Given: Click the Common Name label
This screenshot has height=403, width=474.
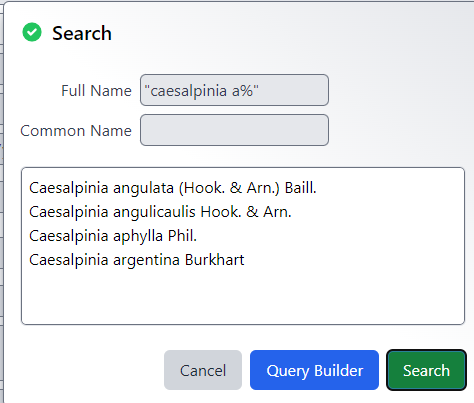Looking at the screenshot, I should 76,131.
